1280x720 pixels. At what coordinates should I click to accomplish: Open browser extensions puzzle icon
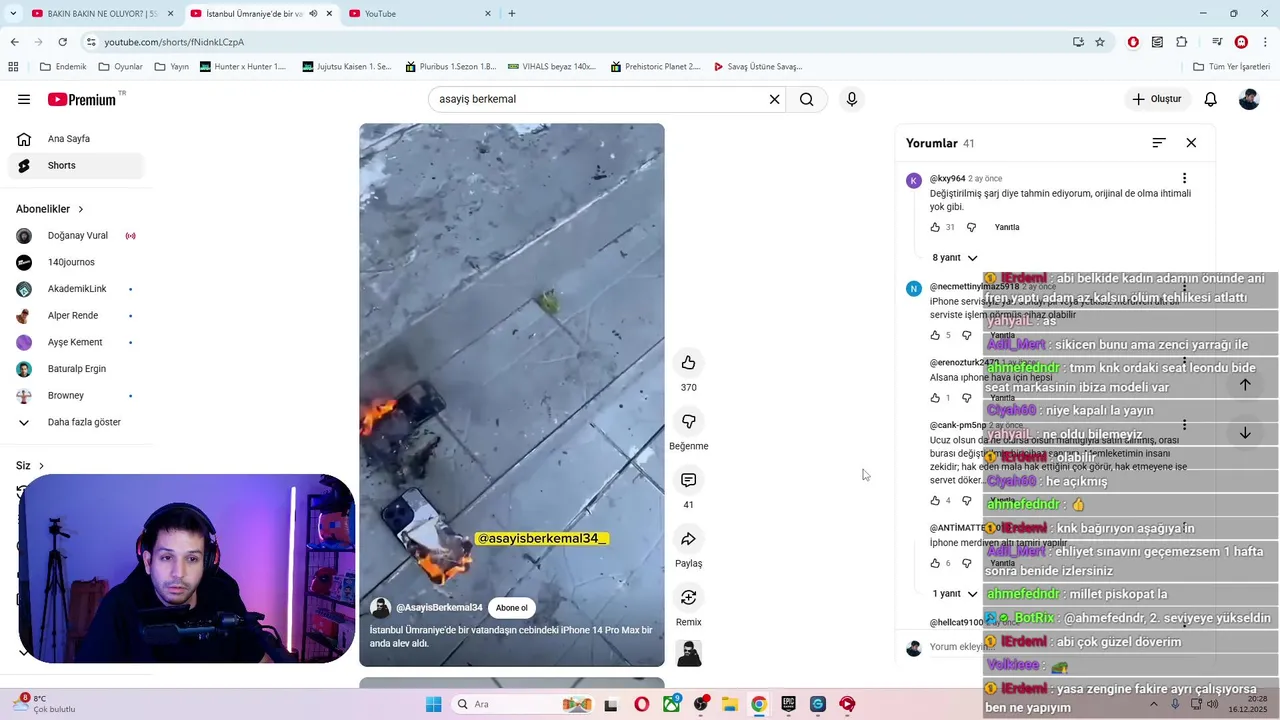1182,42
